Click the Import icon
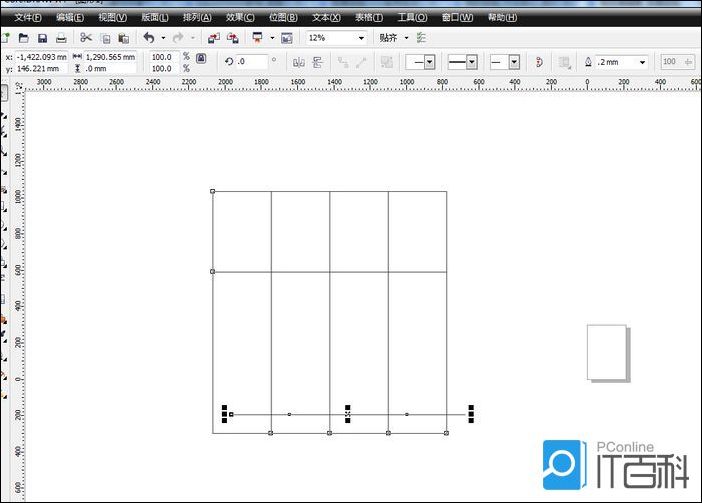 click(214, 38)
